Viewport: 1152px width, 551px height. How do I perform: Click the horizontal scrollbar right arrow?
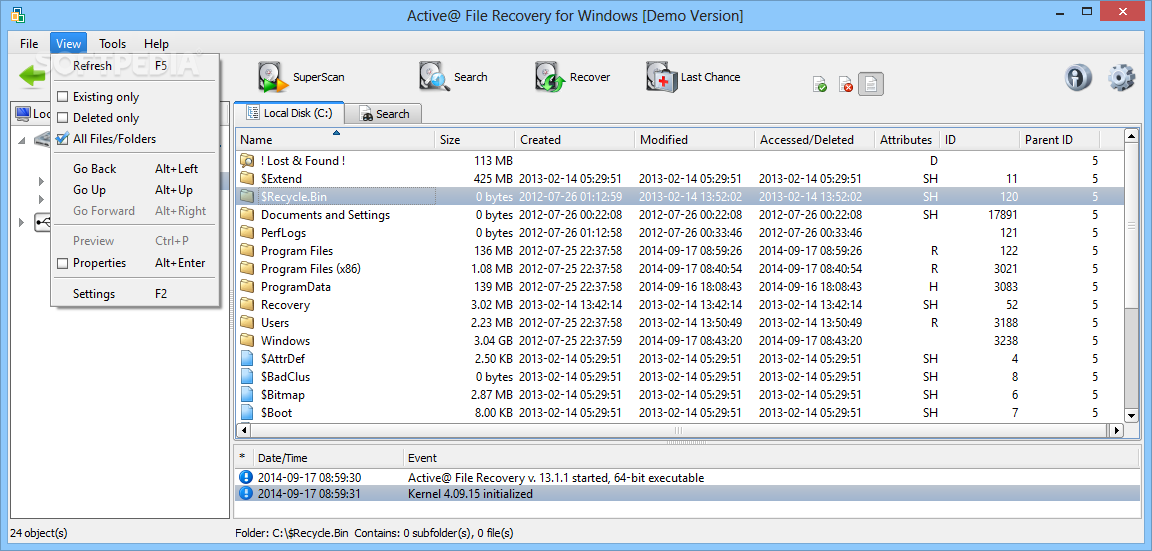tap(1116, 431)
